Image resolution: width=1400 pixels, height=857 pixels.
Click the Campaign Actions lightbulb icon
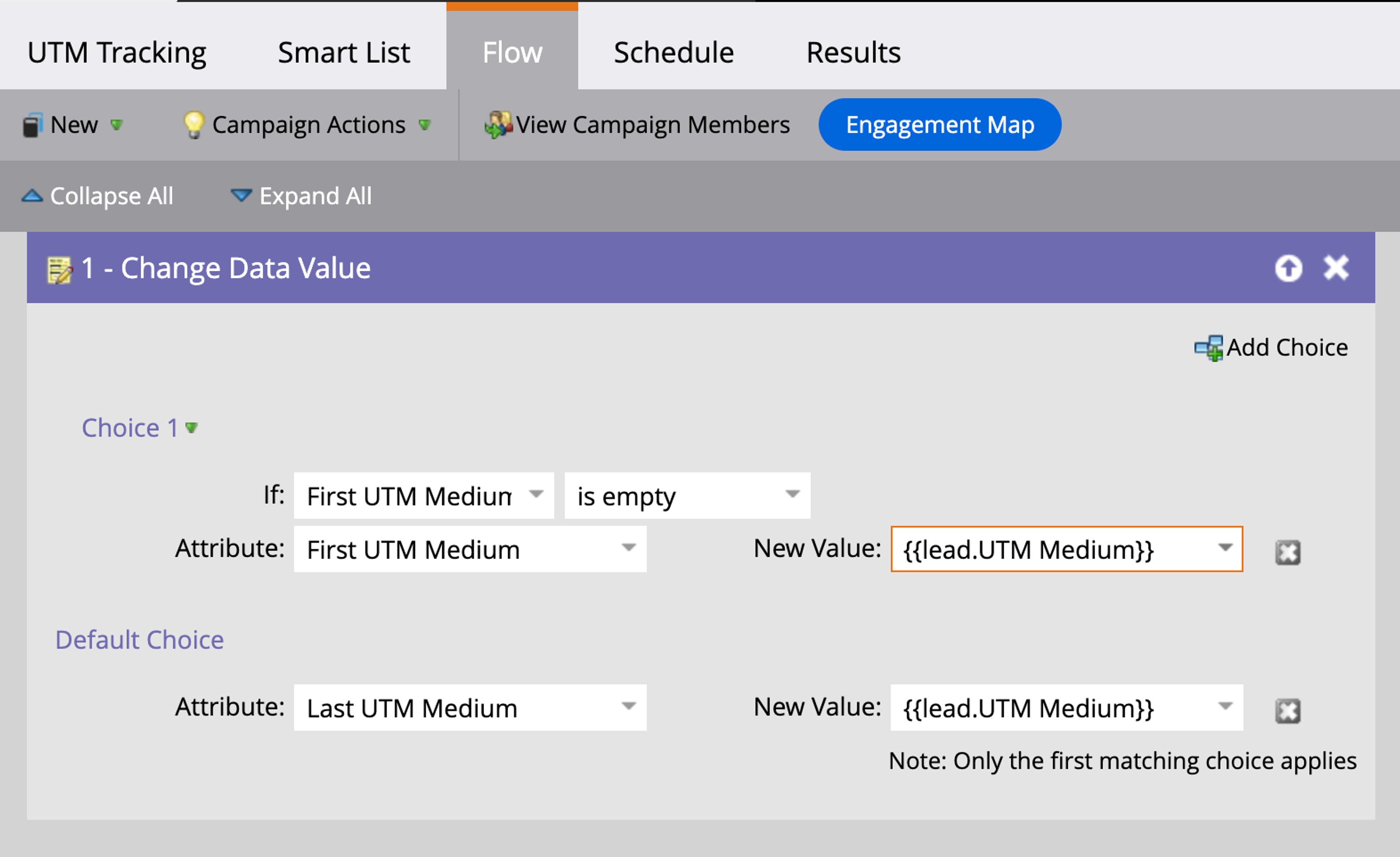193,125
